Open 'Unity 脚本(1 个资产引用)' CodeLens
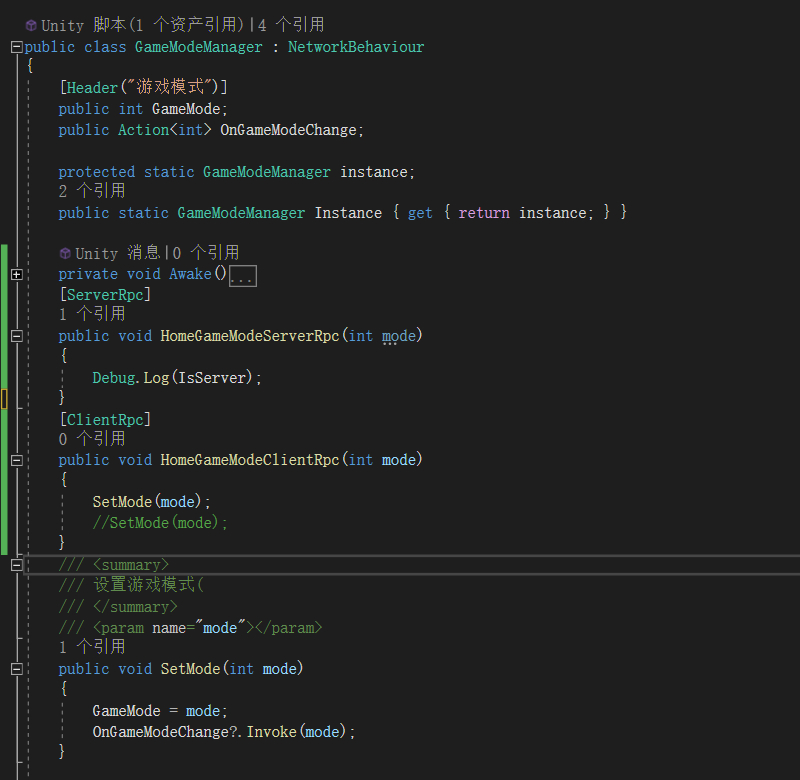The height and width of the screenshot is (780, 800). pyautogui.click(x=142, y=24)
